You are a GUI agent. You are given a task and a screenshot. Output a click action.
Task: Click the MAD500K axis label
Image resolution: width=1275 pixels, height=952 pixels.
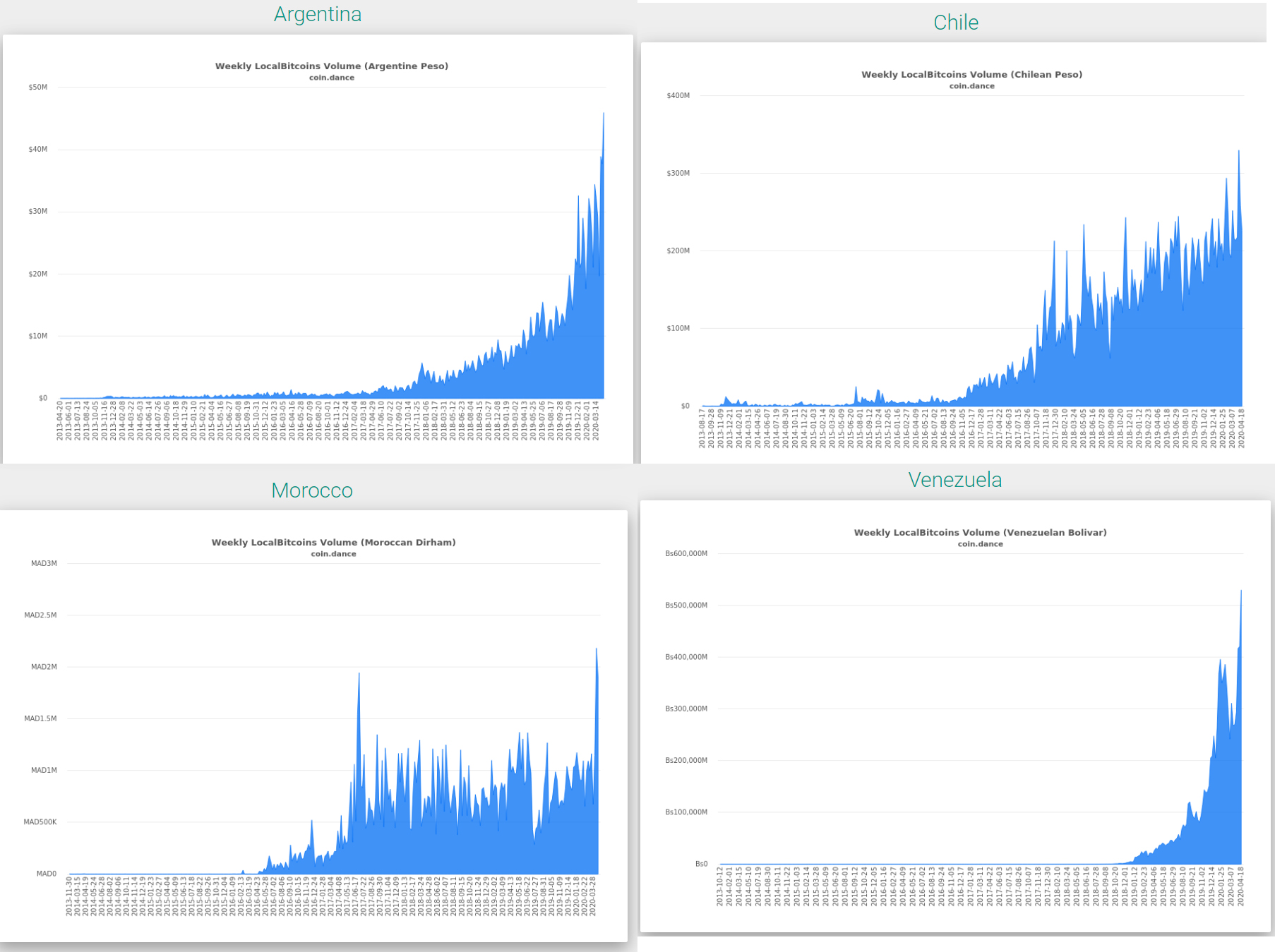tap(40, 822)
